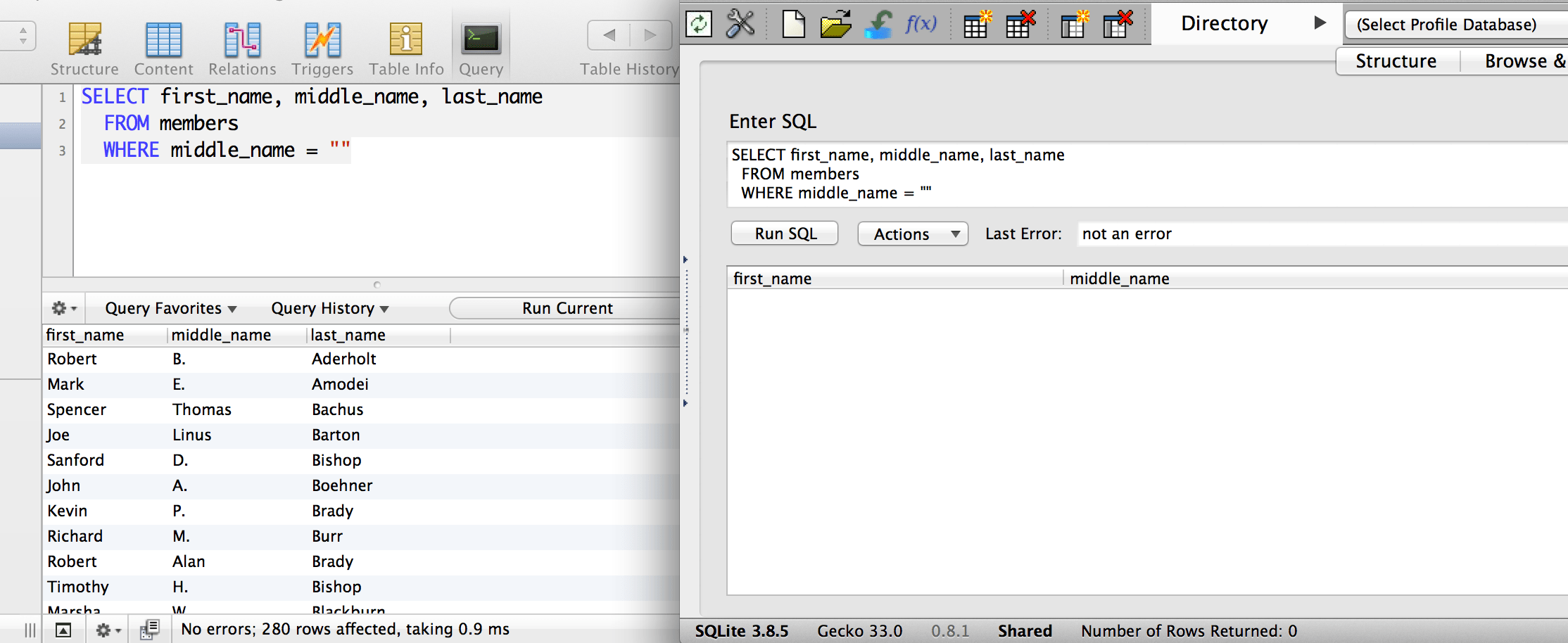Click first_name column header in SQLite Manager results
The height and width of the screenshot is (643, 1568).
[895, 279]
